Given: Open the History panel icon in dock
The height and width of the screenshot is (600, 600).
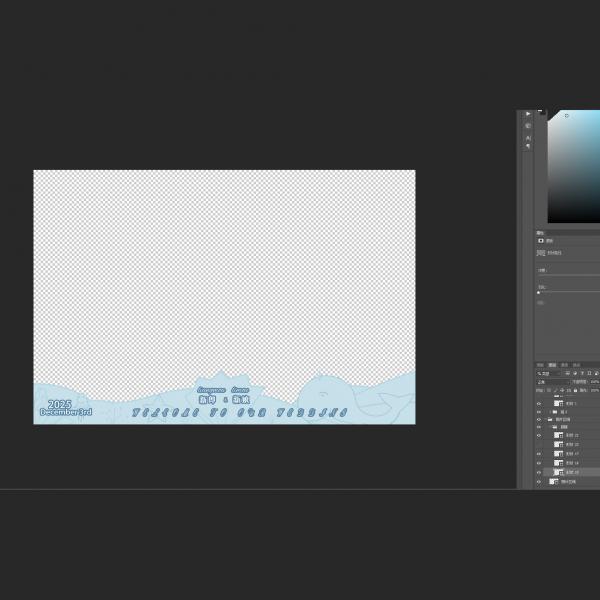Looking at the screenshot, I should tap(528, 125).
